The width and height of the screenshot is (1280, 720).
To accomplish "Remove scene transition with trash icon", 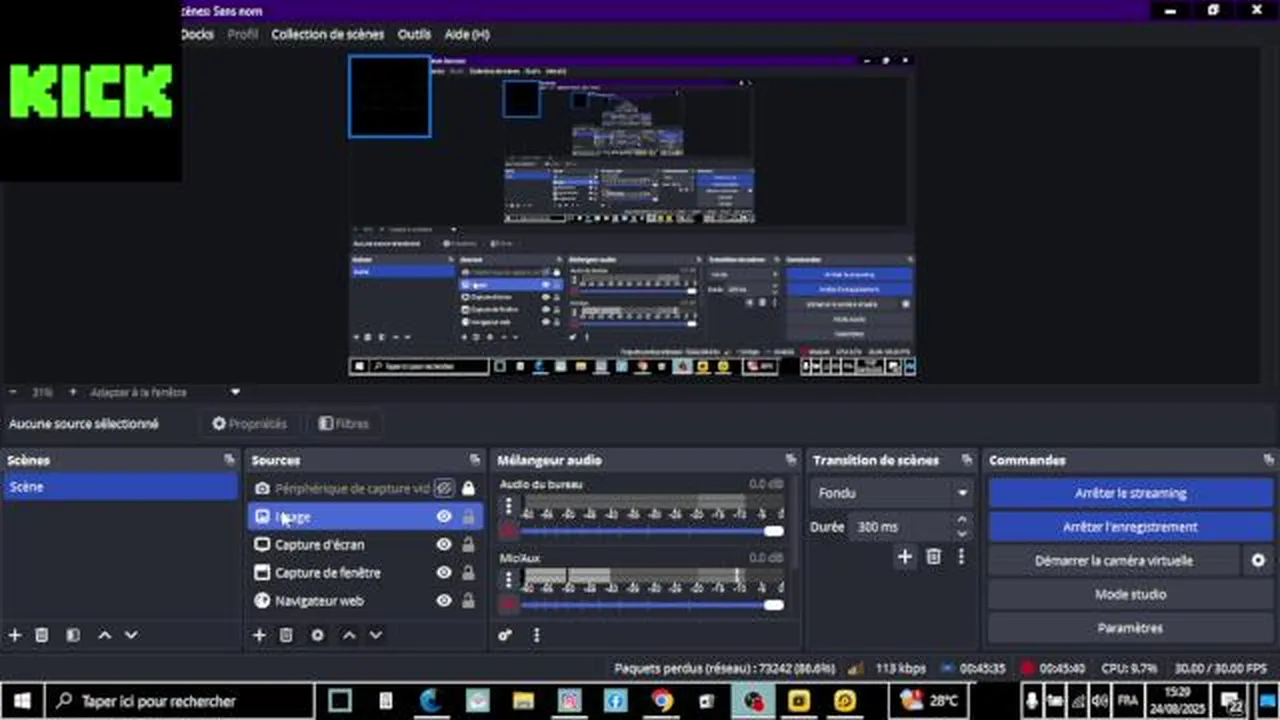I will 933,557.
